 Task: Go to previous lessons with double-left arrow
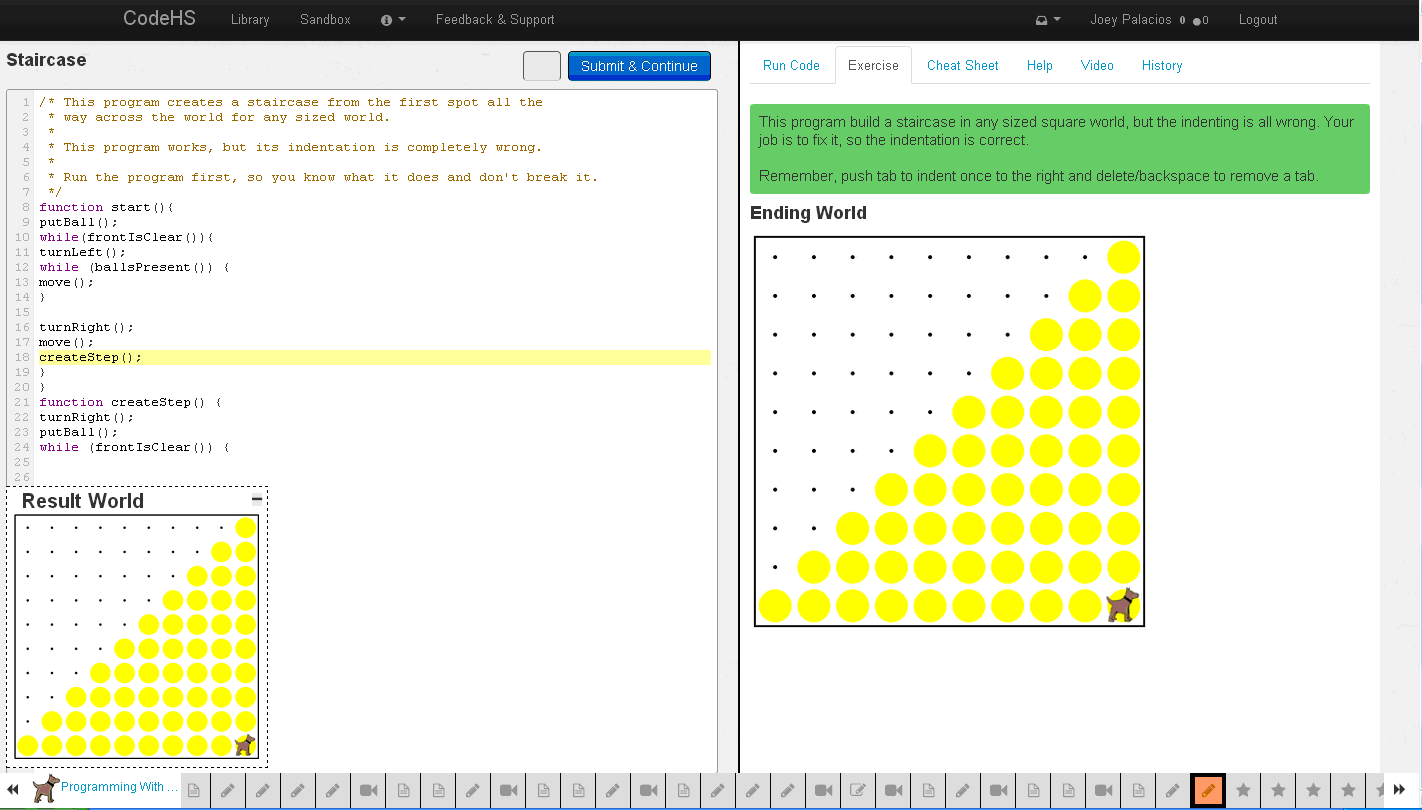(13, 790)
